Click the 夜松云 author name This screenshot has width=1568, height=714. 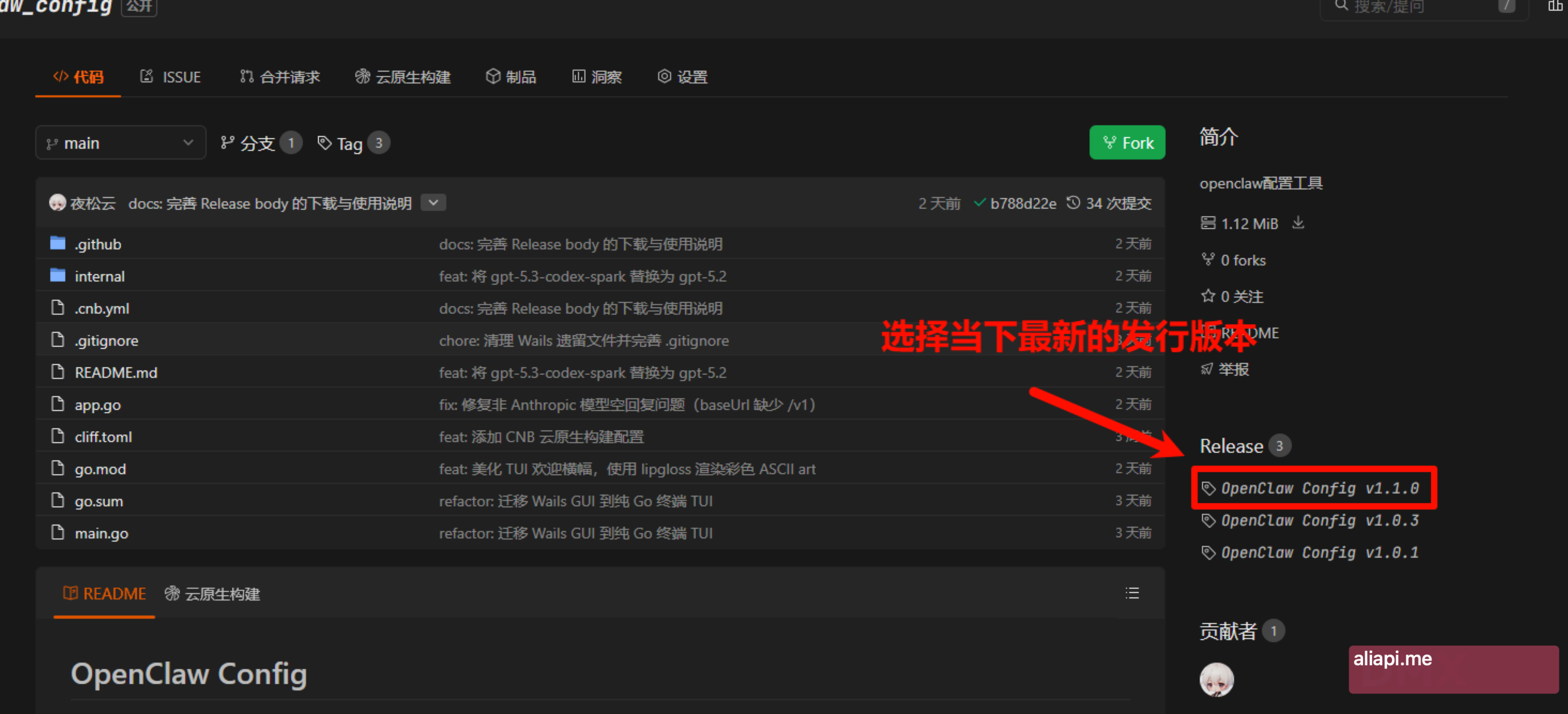[x=93, y=203]
